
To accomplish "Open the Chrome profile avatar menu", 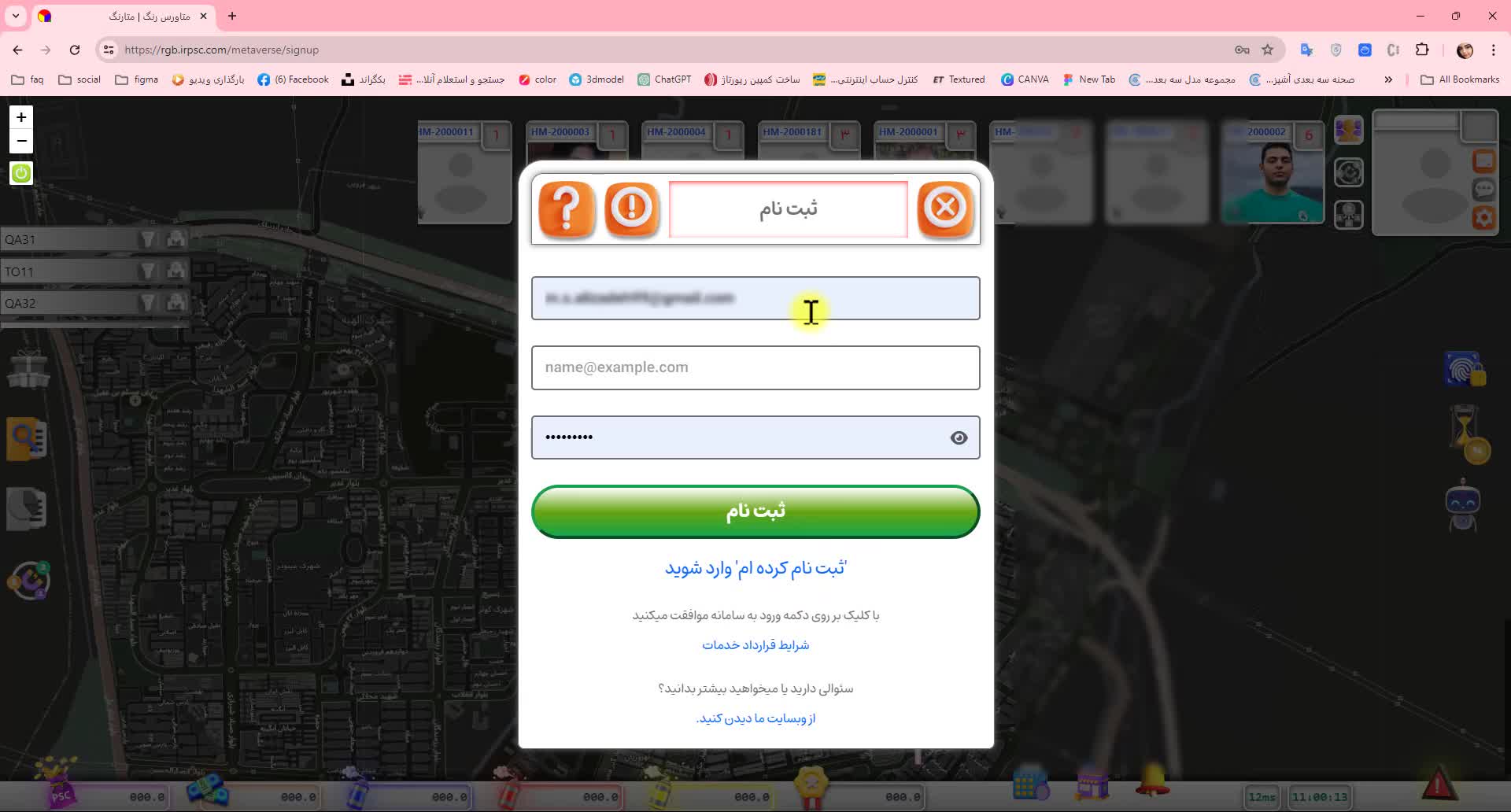I will click(1465, 50).
